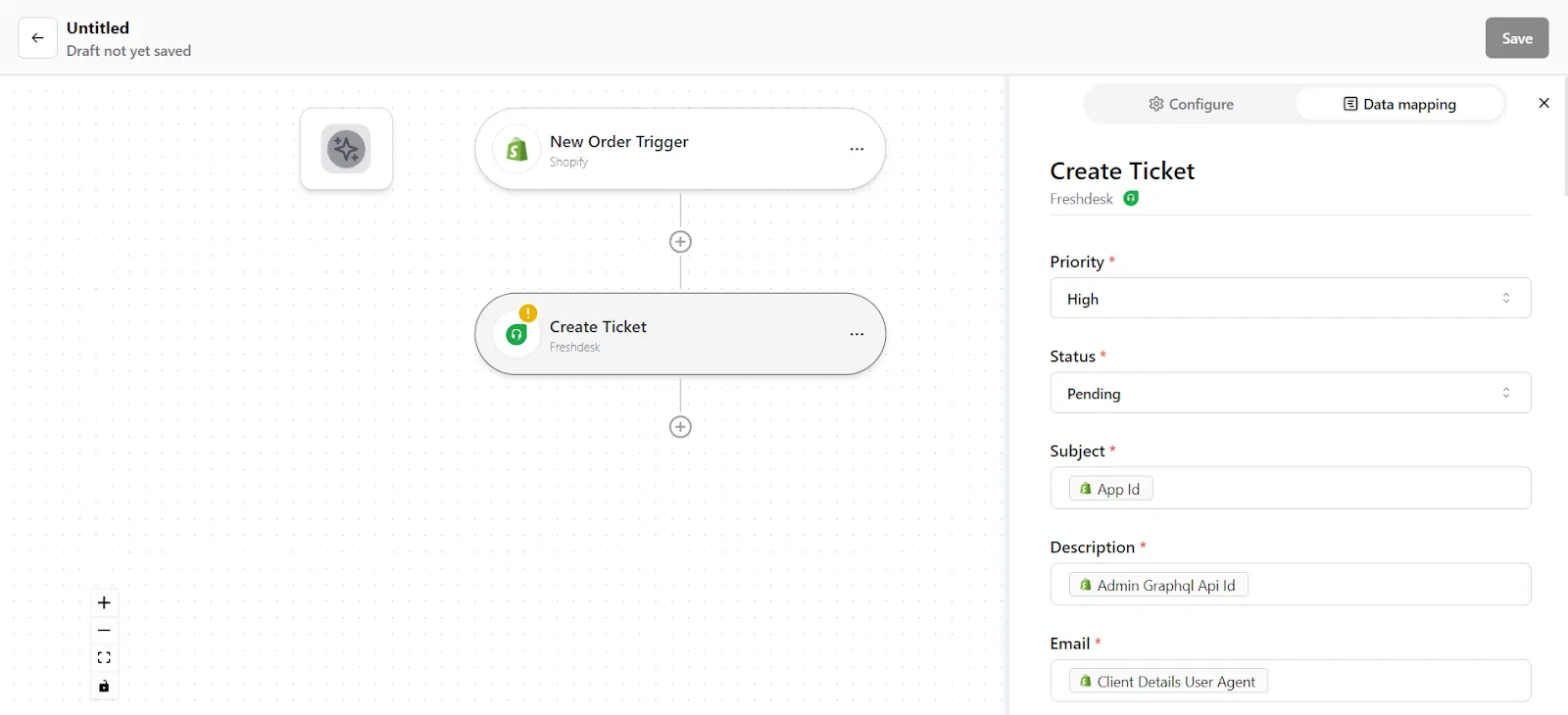Screen dimensions: 1568x715
Task: Open the Priority dropdown showing High
Action: 1291,298
